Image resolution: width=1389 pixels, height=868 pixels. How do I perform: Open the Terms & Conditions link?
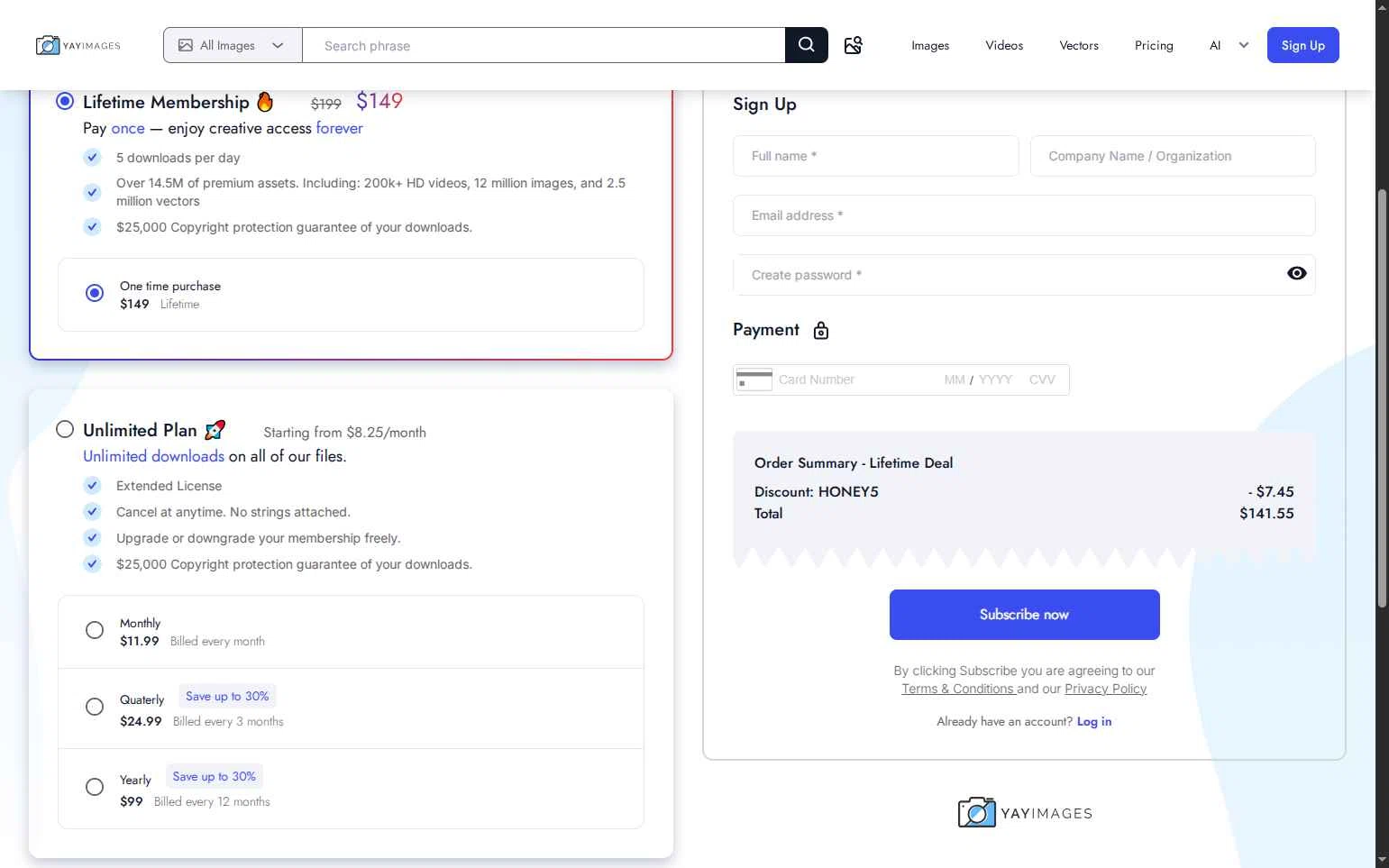[x=959, y=689]
